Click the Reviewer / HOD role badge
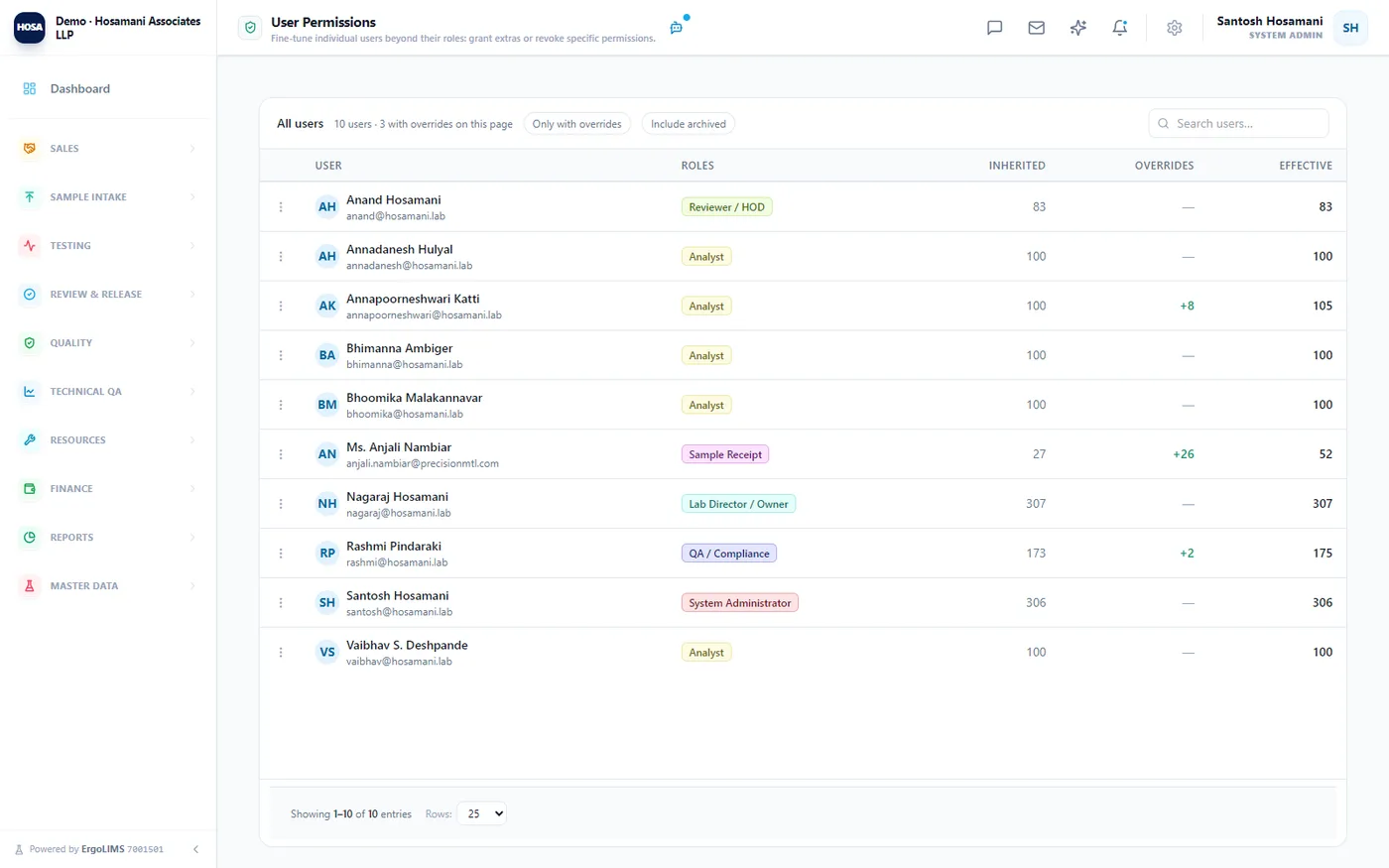 tap(727, 207)
